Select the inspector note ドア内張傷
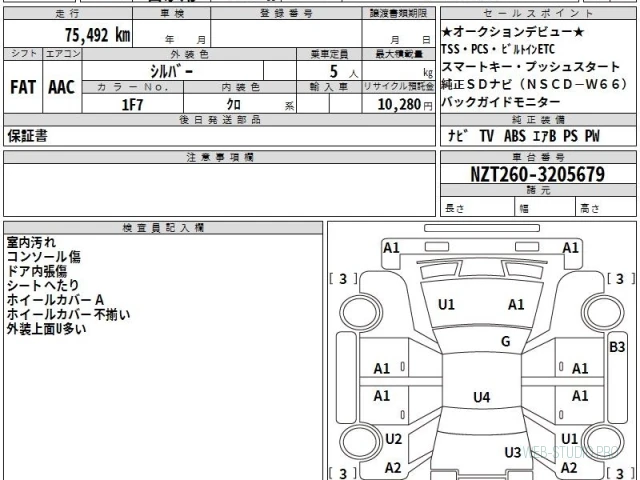The image size is (640, 480). click(37, 271)
